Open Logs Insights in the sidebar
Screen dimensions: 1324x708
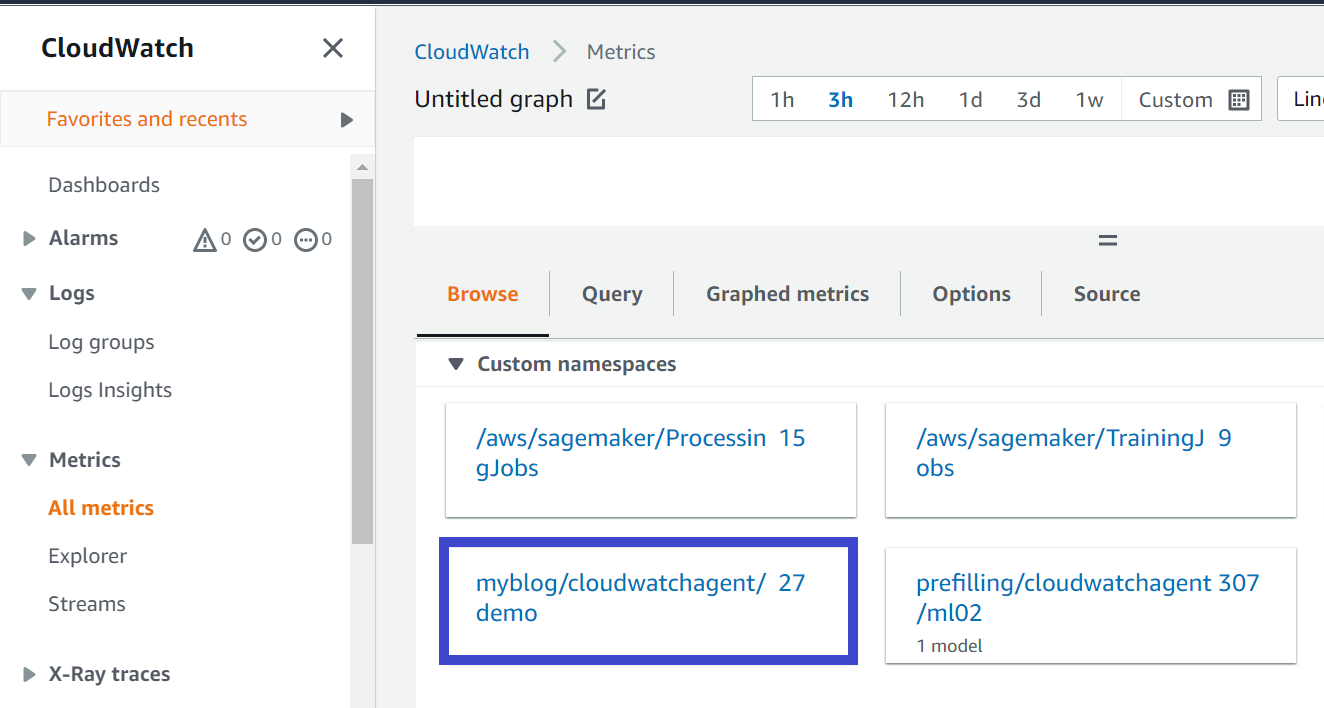110,390
